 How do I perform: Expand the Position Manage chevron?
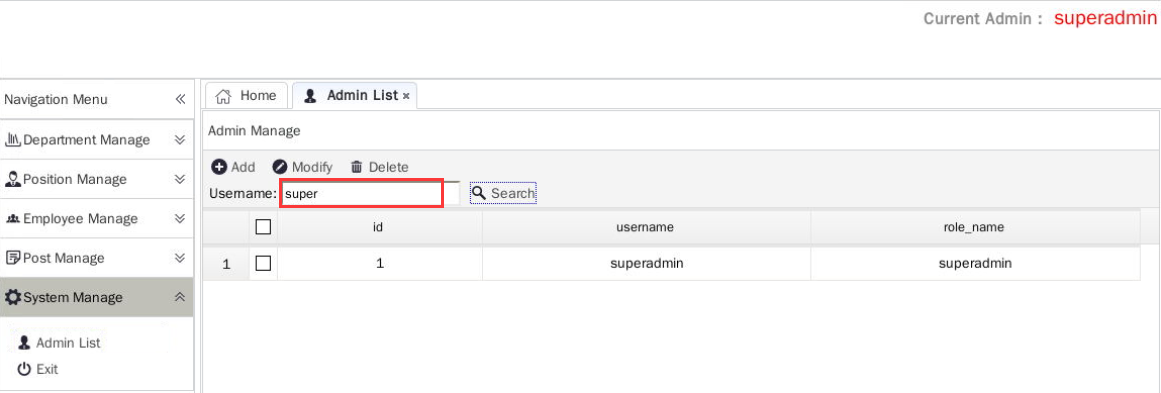[x=179, y=179]
